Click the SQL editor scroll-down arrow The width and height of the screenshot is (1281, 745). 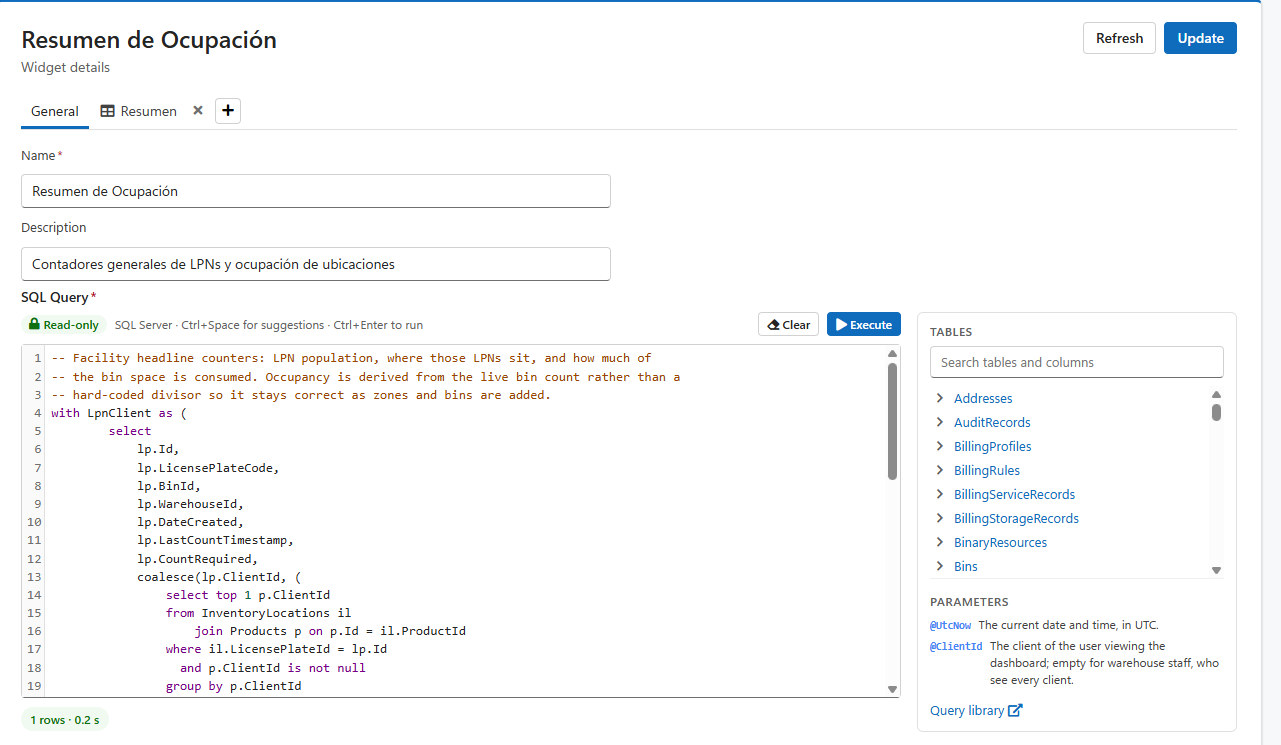pyautogui.click(x=892, y=689)
